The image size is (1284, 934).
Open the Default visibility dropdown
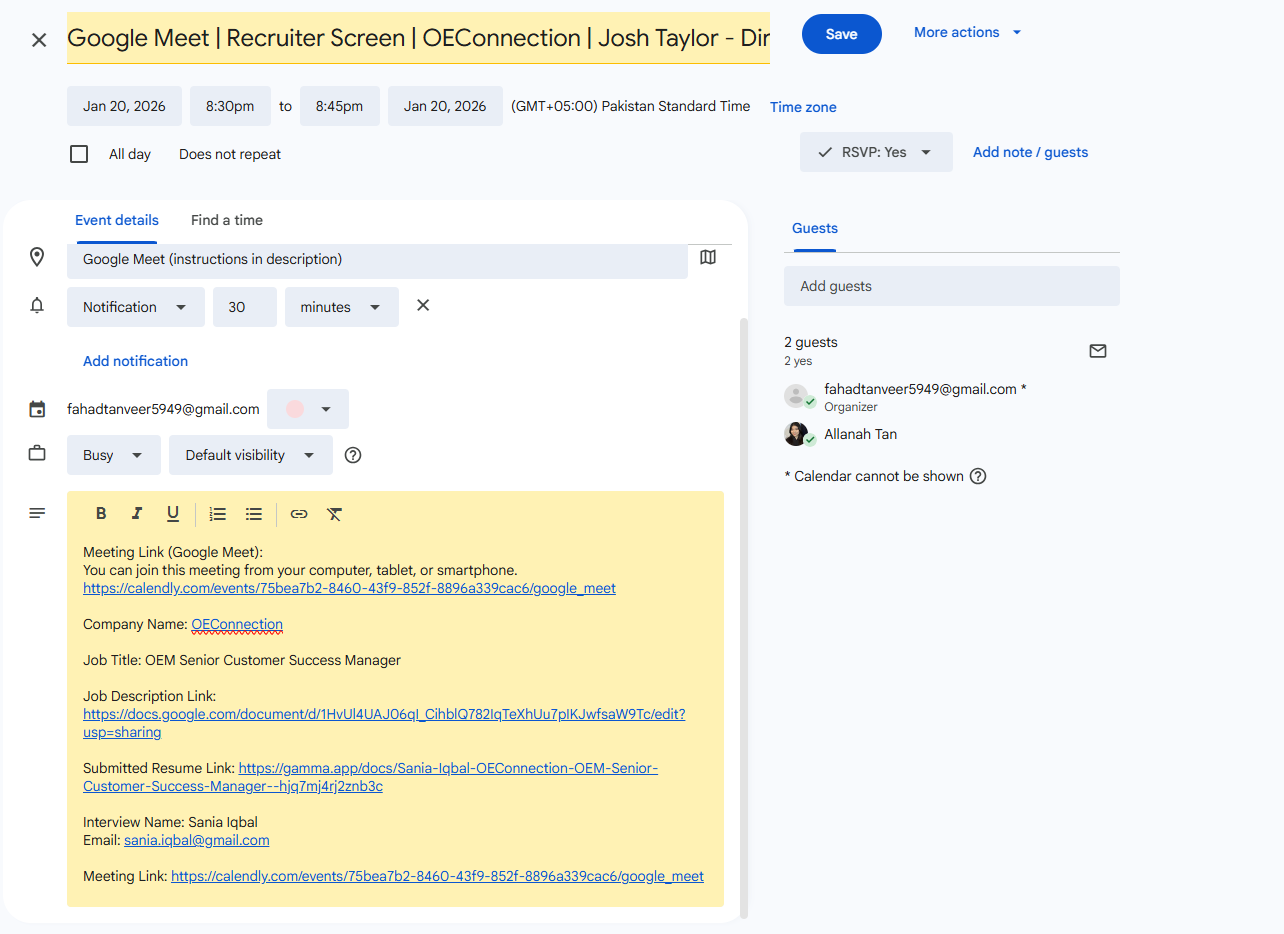pos(251,455)
